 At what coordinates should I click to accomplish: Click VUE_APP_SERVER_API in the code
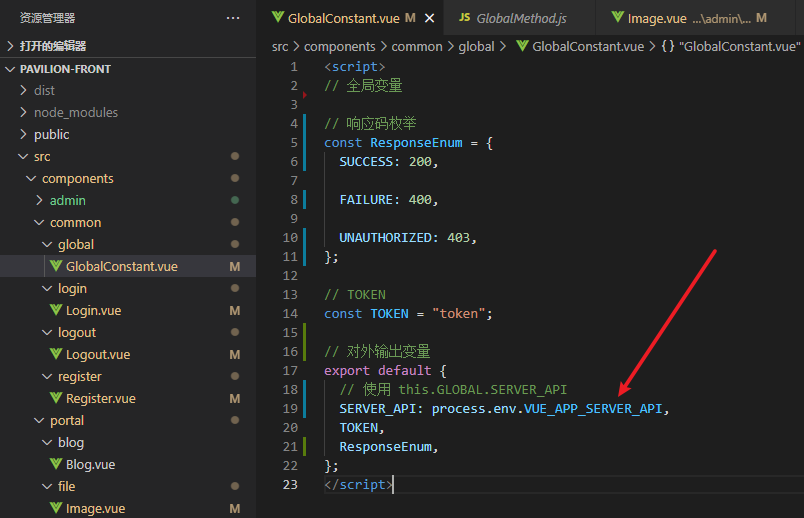pyautogui.click(x=593, y=409)
